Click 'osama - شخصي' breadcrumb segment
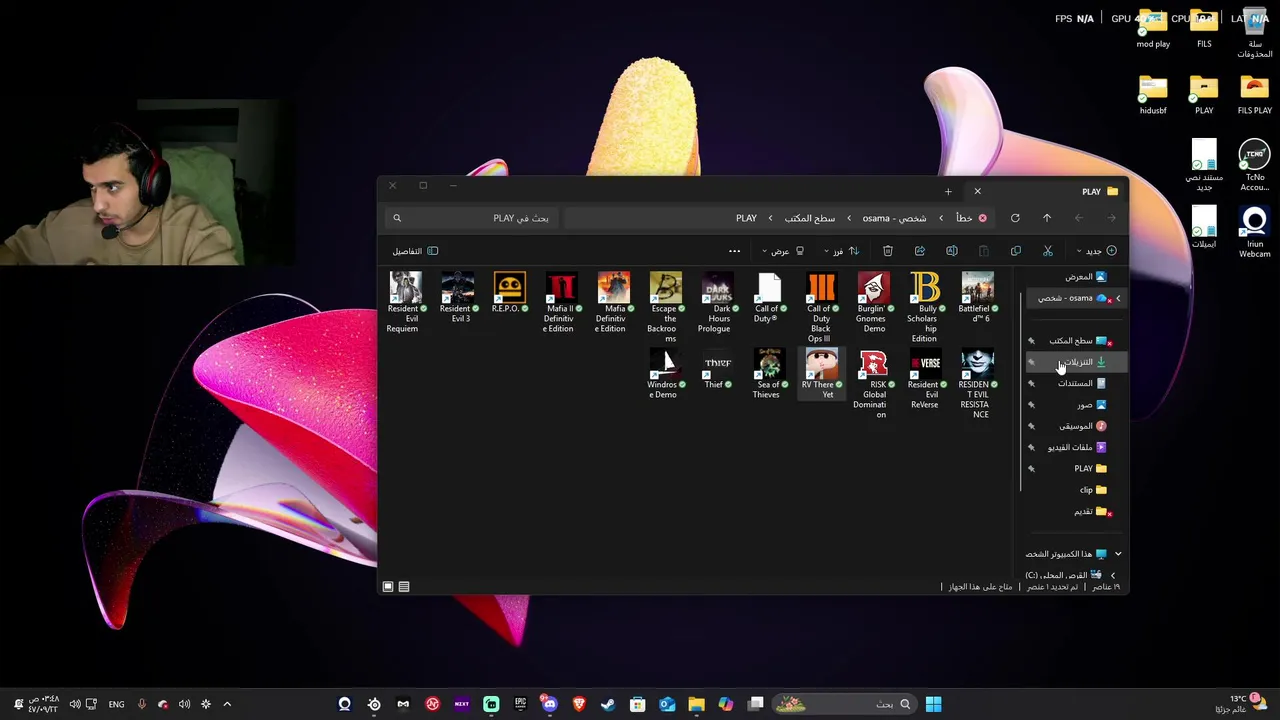Viewport: 1280px width, 720px height. [x=894, y=218]
